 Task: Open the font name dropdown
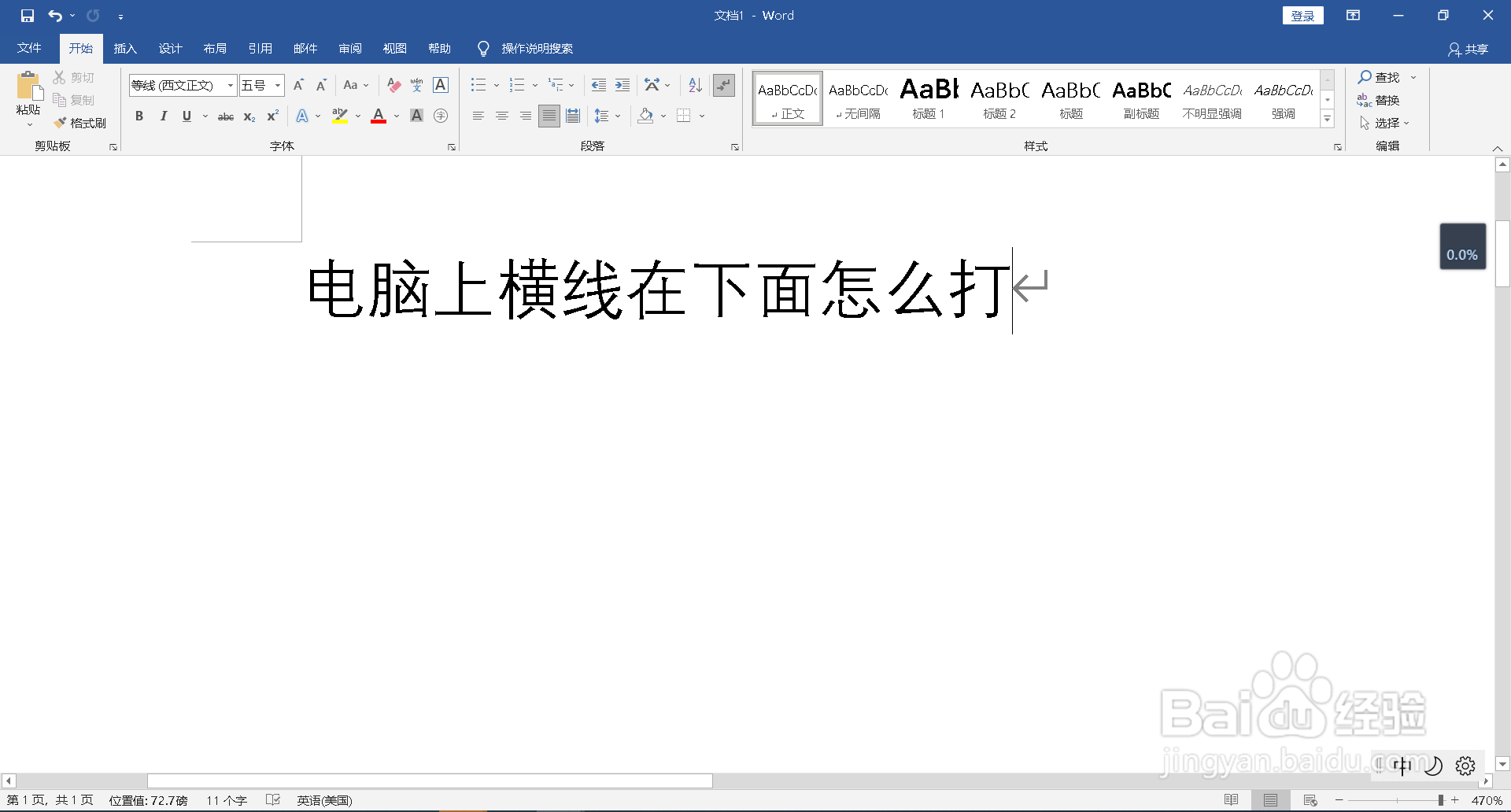pyautogui.click(x=229, y=85)
